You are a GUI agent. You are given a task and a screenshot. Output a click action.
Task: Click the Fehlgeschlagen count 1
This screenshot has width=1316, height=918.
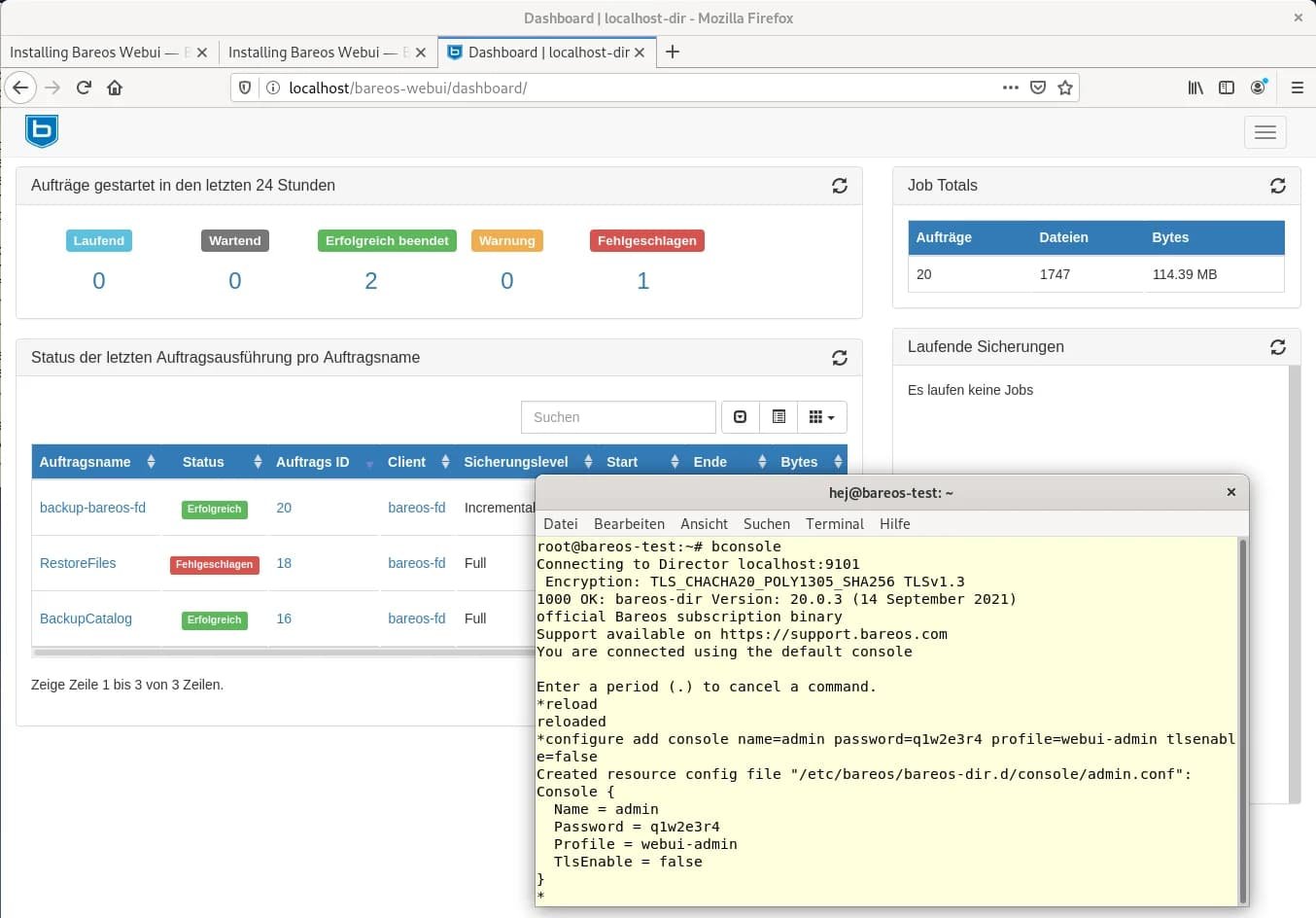pos(642,281)
